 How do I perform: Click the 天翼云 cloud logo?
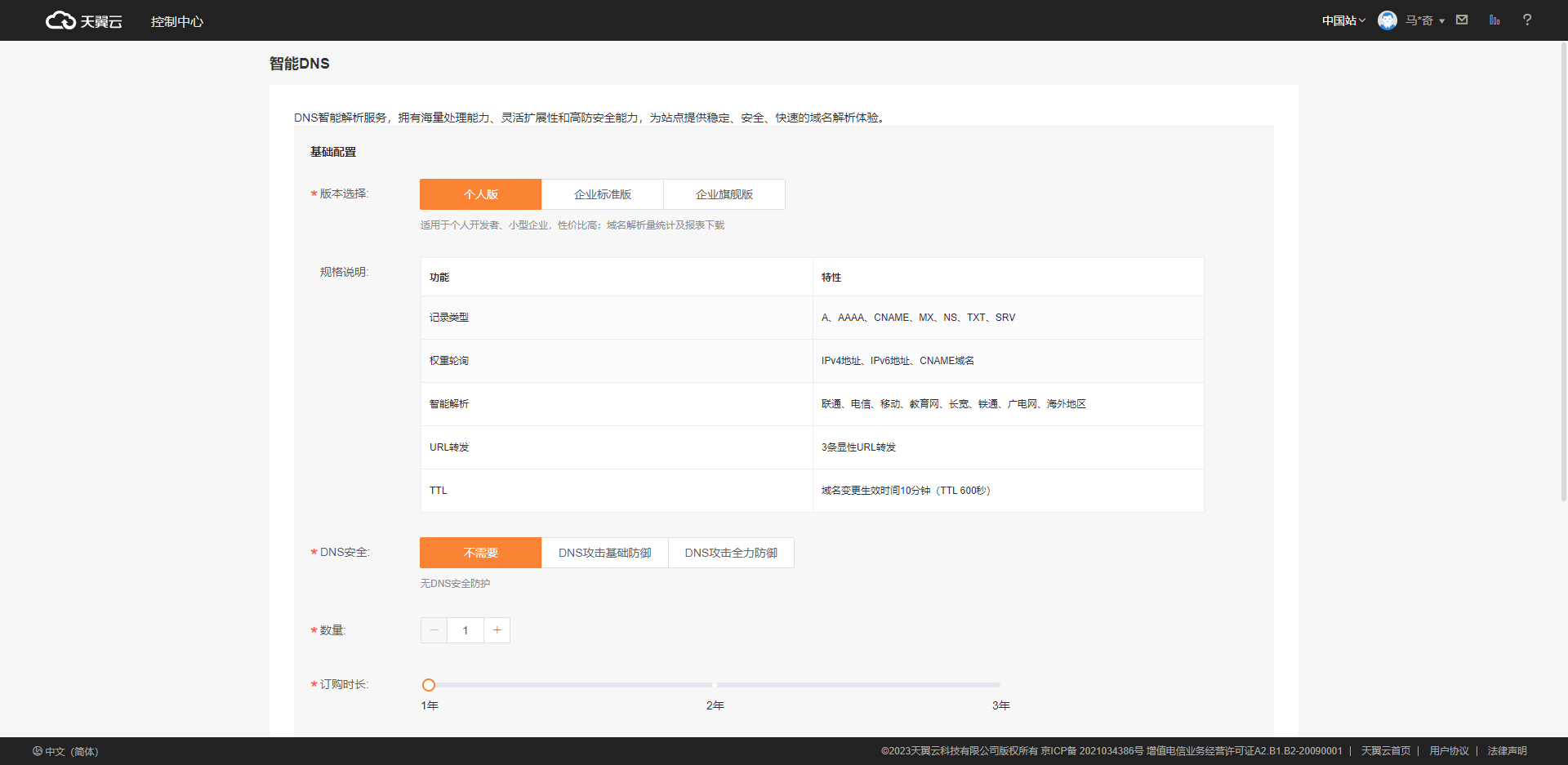pyautogui.click(x=83, y=20)
